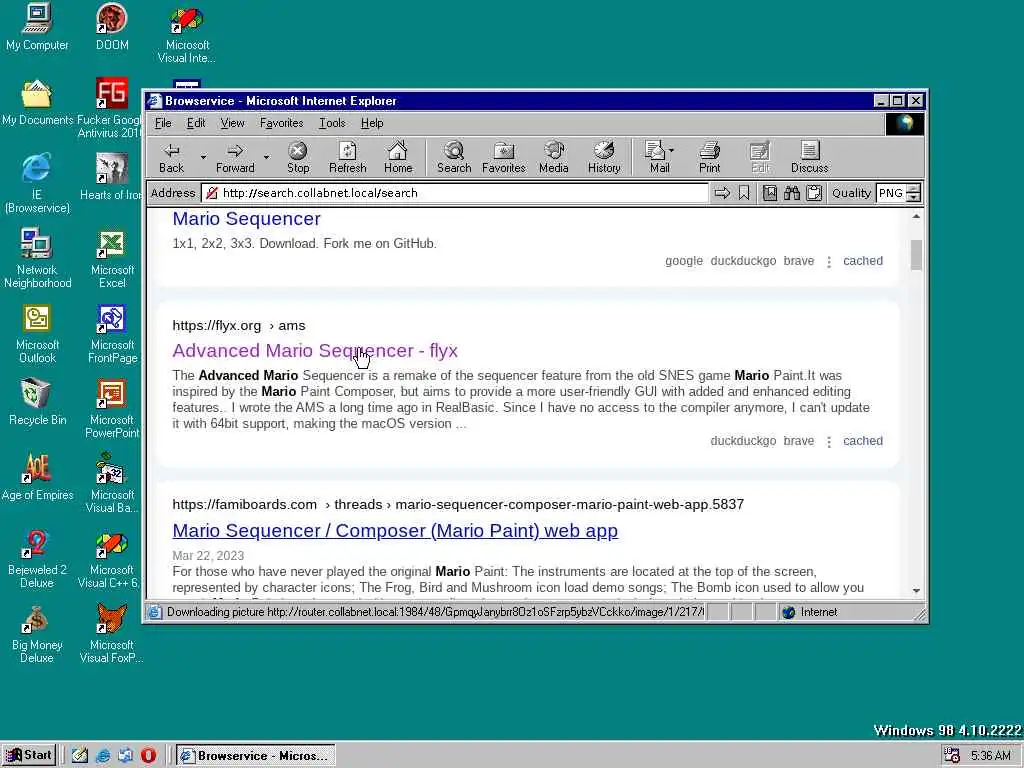Open Mario Sequencer / Composer web app link

pyautogui.click(x=395, y=530)
